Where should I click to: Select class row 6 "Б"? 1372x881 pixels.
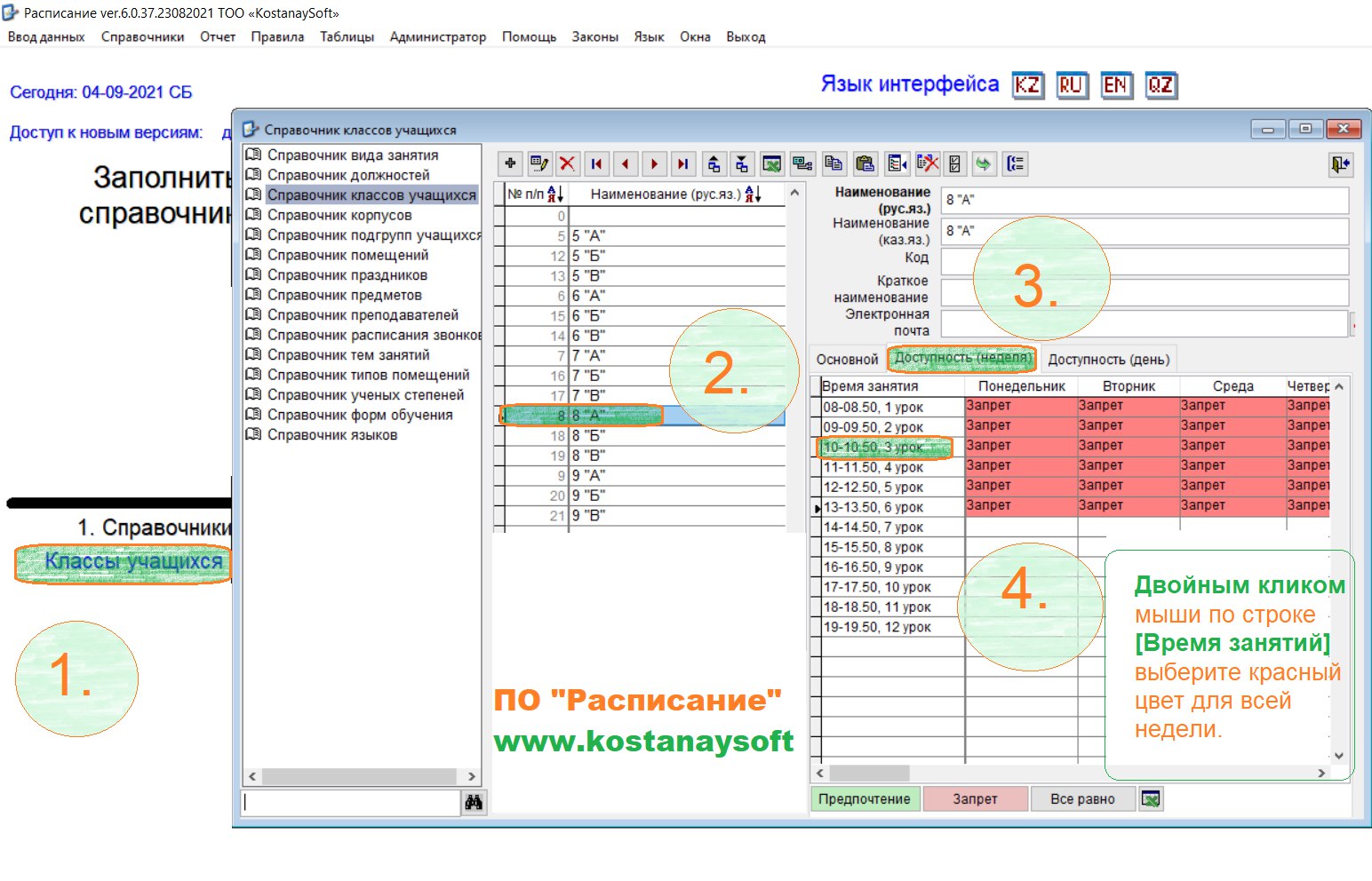coord(645,315)
